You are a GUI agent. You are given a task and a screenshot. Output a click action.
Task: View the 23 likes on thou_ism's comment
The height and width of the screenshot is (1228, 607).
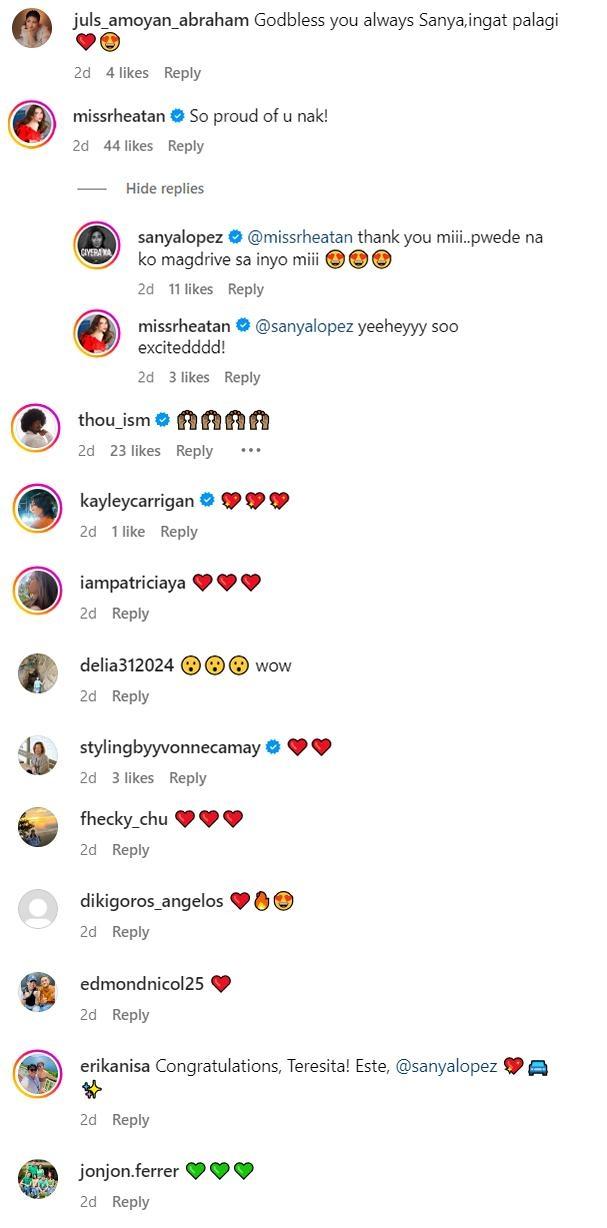135,451
